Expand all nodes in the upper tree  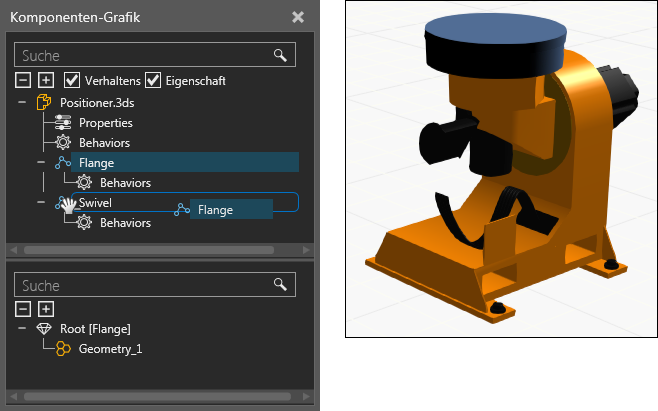pos(46,80)
